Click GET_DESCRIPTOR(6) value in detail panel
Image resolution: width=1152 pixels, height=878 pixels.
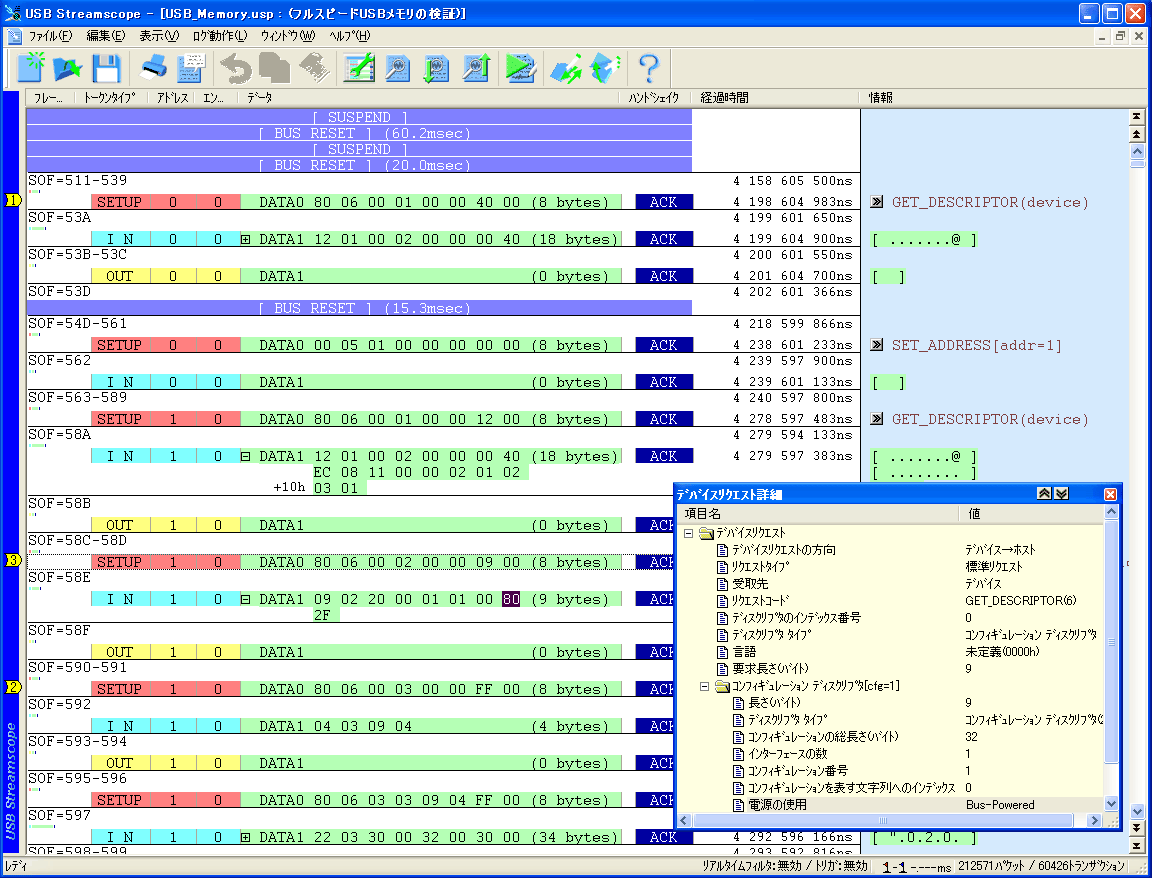coord(1020,600)
